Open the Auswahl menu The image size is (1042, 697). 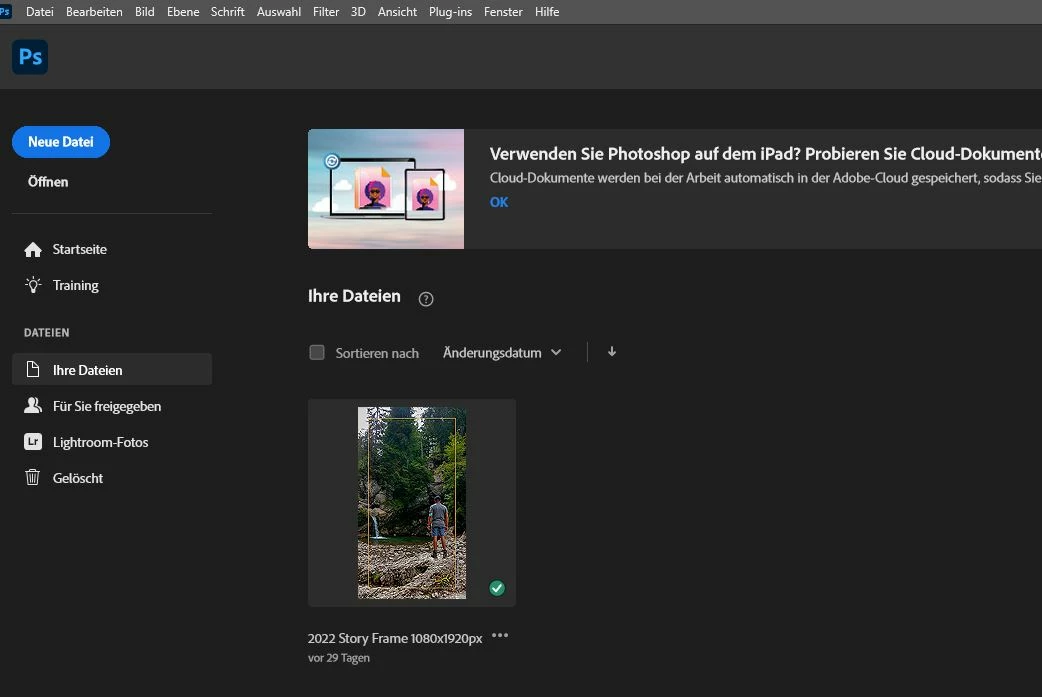coord(278,12)
